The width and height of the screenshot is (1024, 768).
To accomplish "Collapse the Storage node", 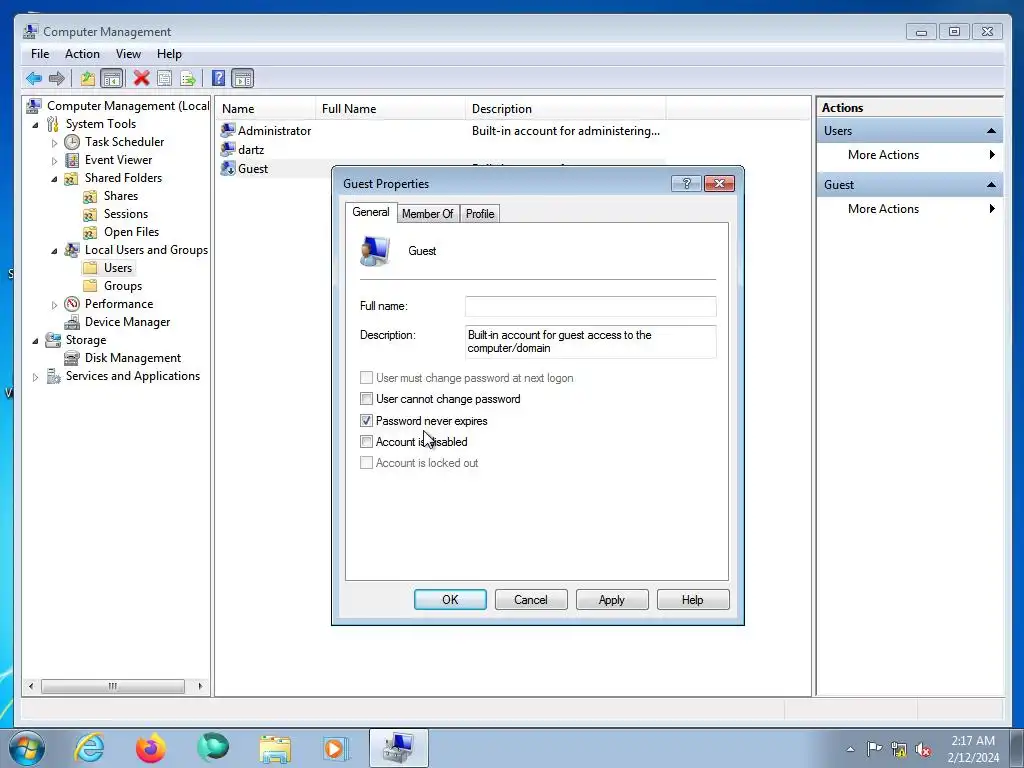I will coord(35,341).
